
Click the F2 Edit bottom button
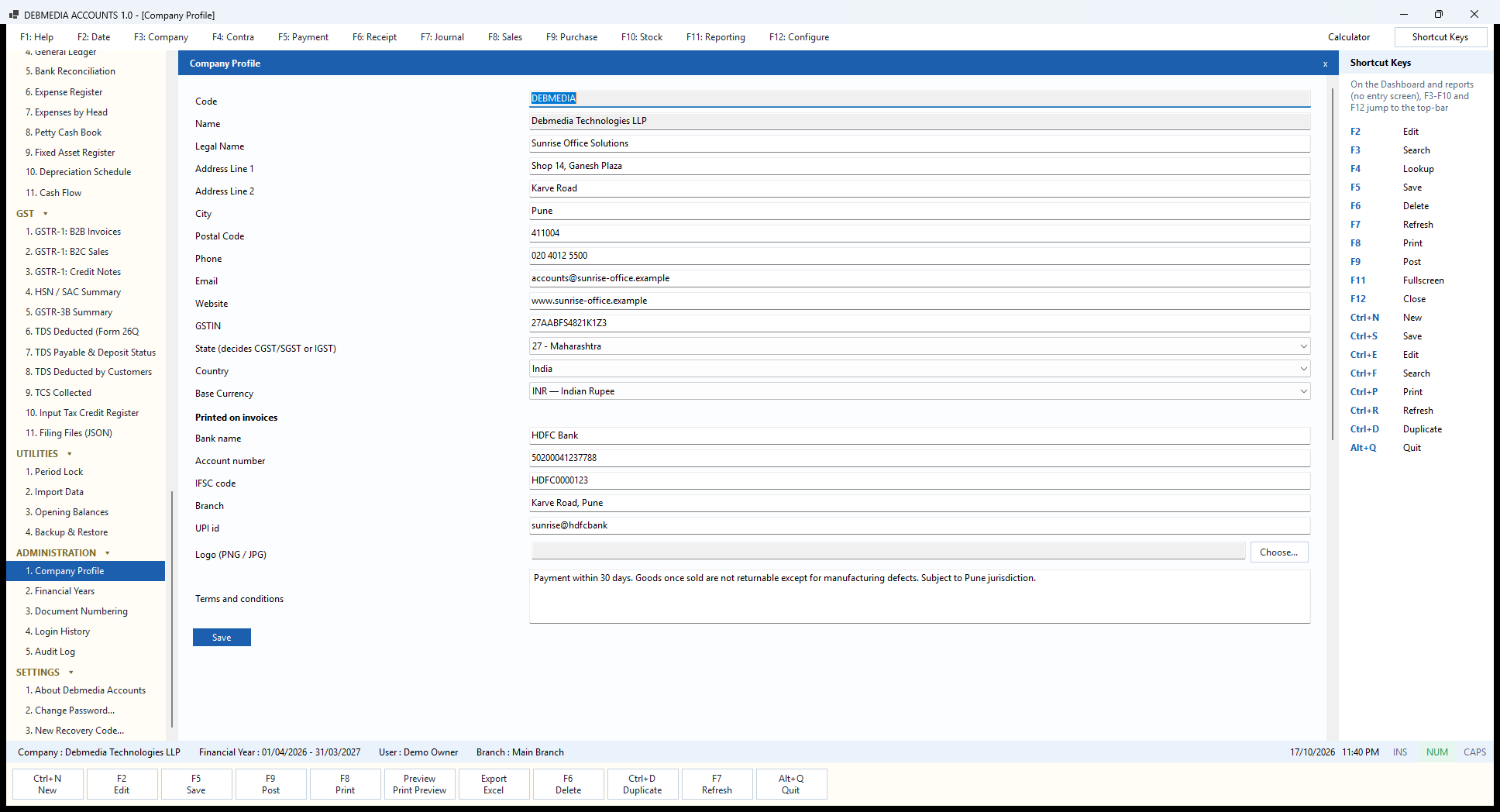tap(122, 784)
